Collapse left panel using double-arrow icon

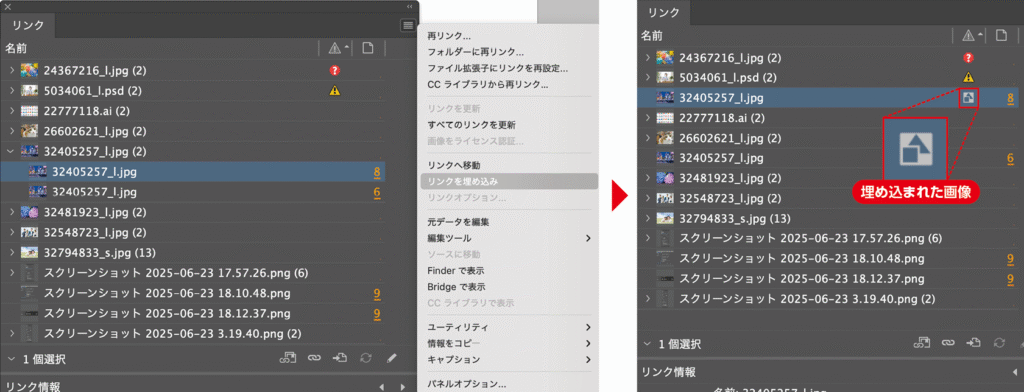pyautogui.click(x=409, y=6)
